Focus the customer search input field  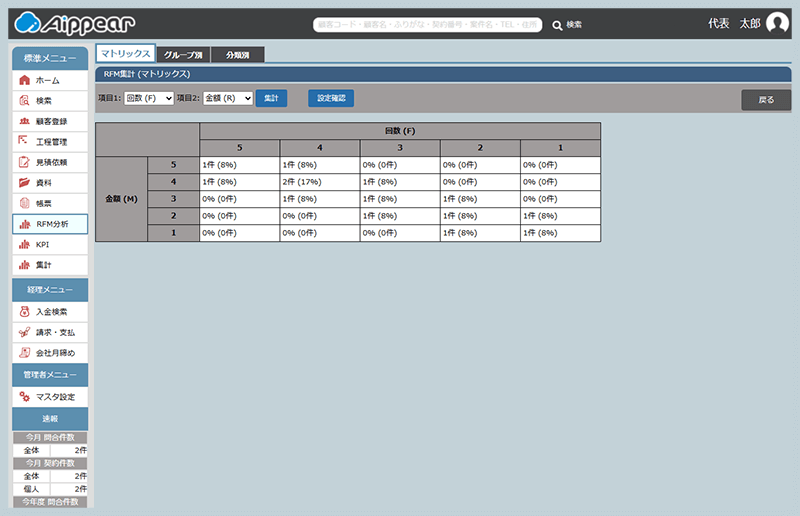(429, 24)
